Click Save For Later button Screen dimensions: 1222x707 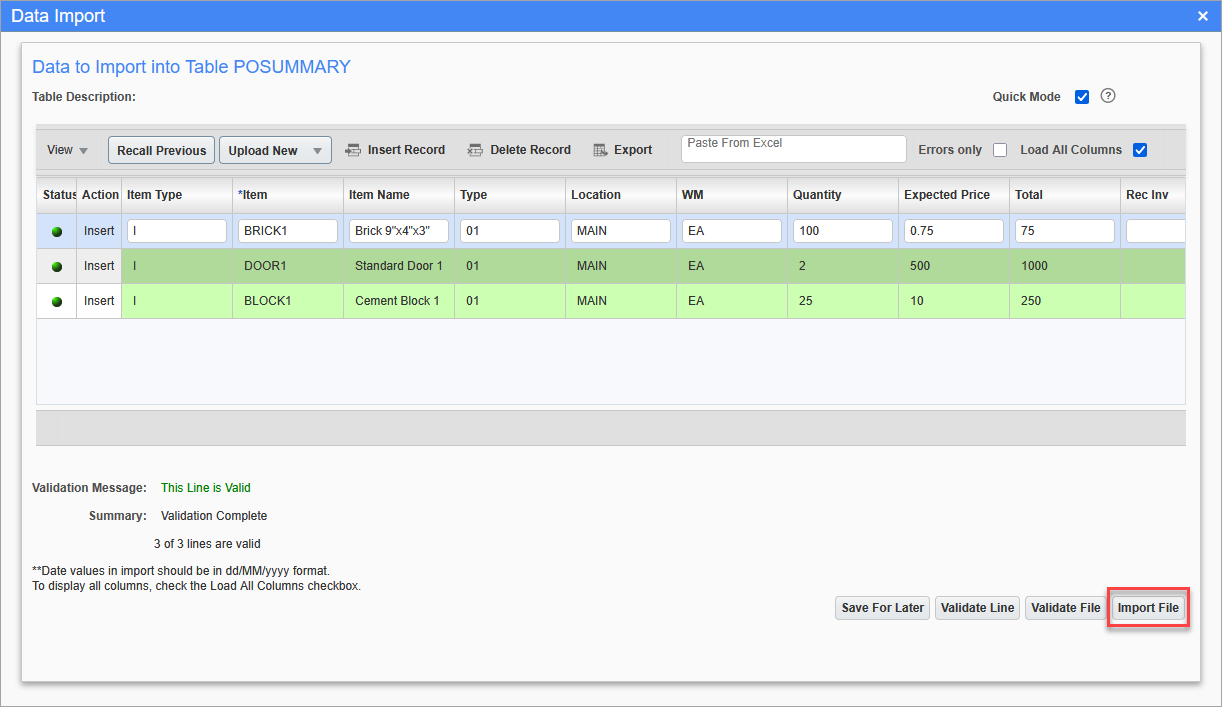(x=882, y=608)
